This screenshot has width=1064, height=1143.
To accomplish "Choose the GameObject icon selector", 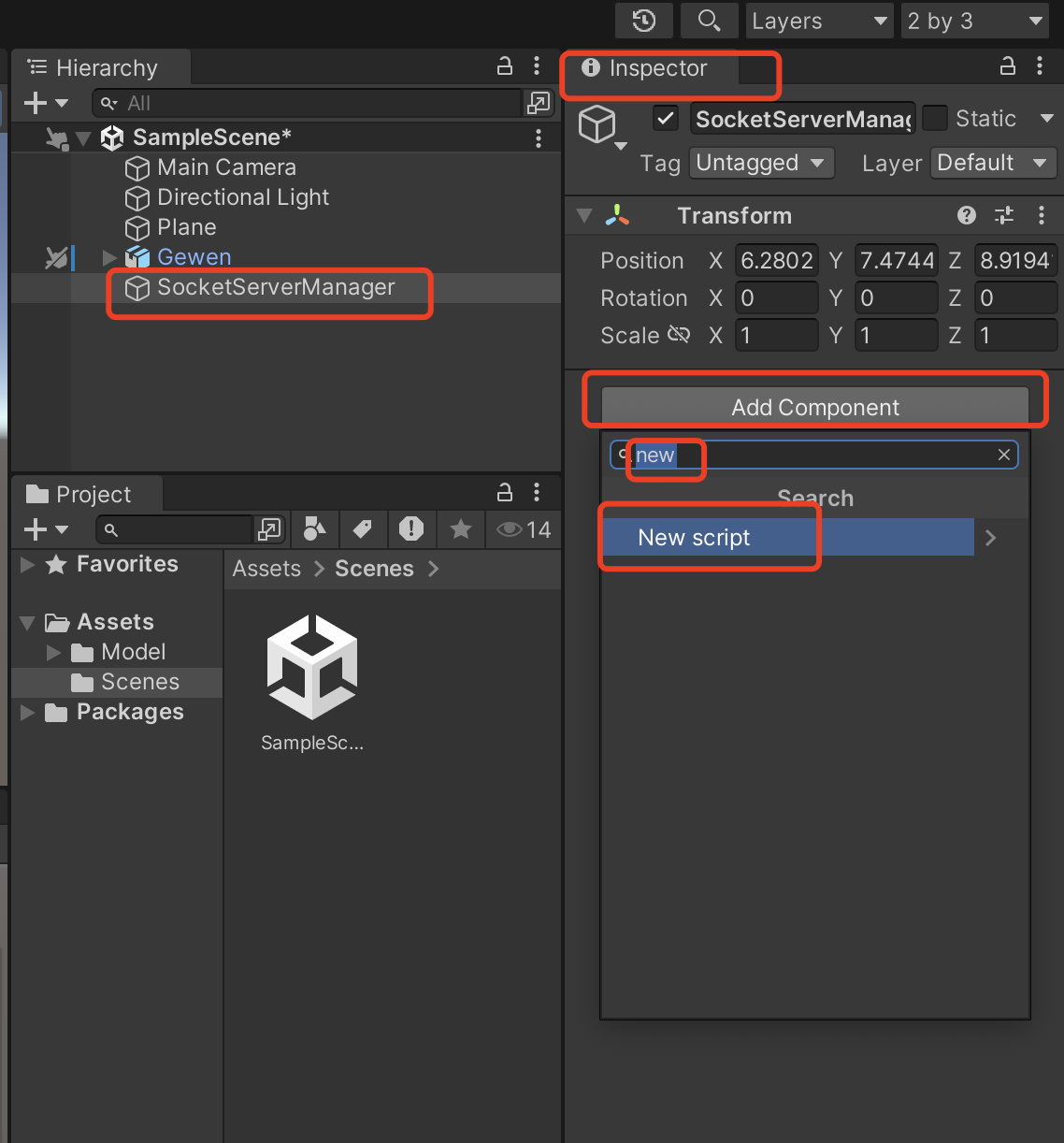I will tap(602, 127).
